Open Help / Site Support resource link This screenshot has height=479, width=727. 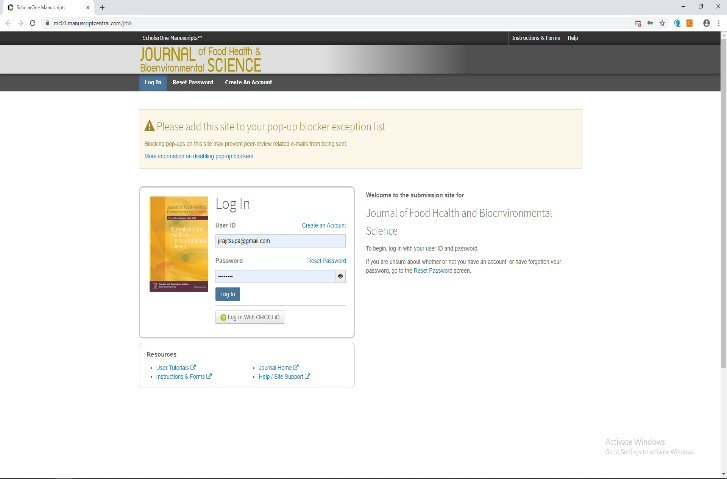pos(284,377)
